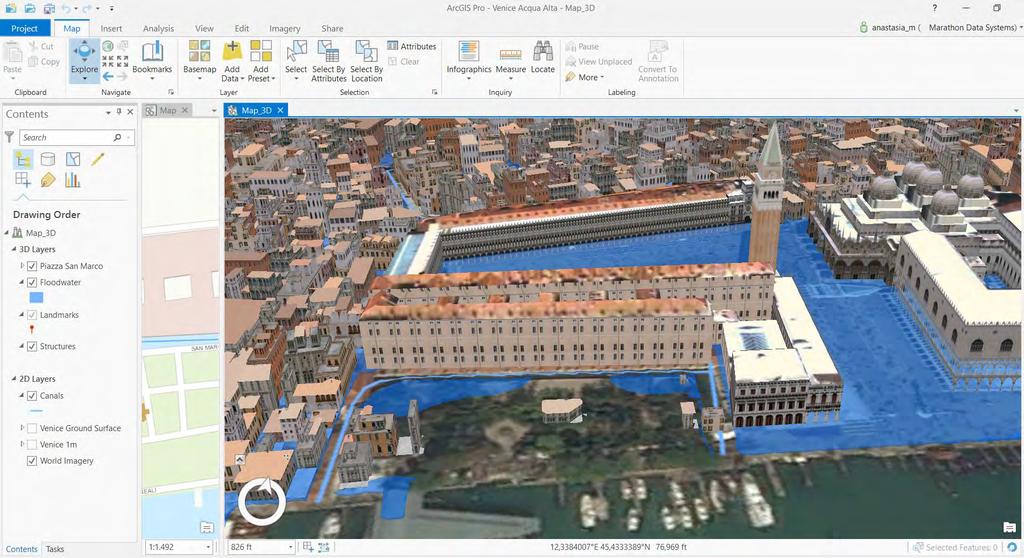The height and width of the screenshot is (558, 1024).
Task: Switch to the View ribbon tab
Action: tap(204, 28)
